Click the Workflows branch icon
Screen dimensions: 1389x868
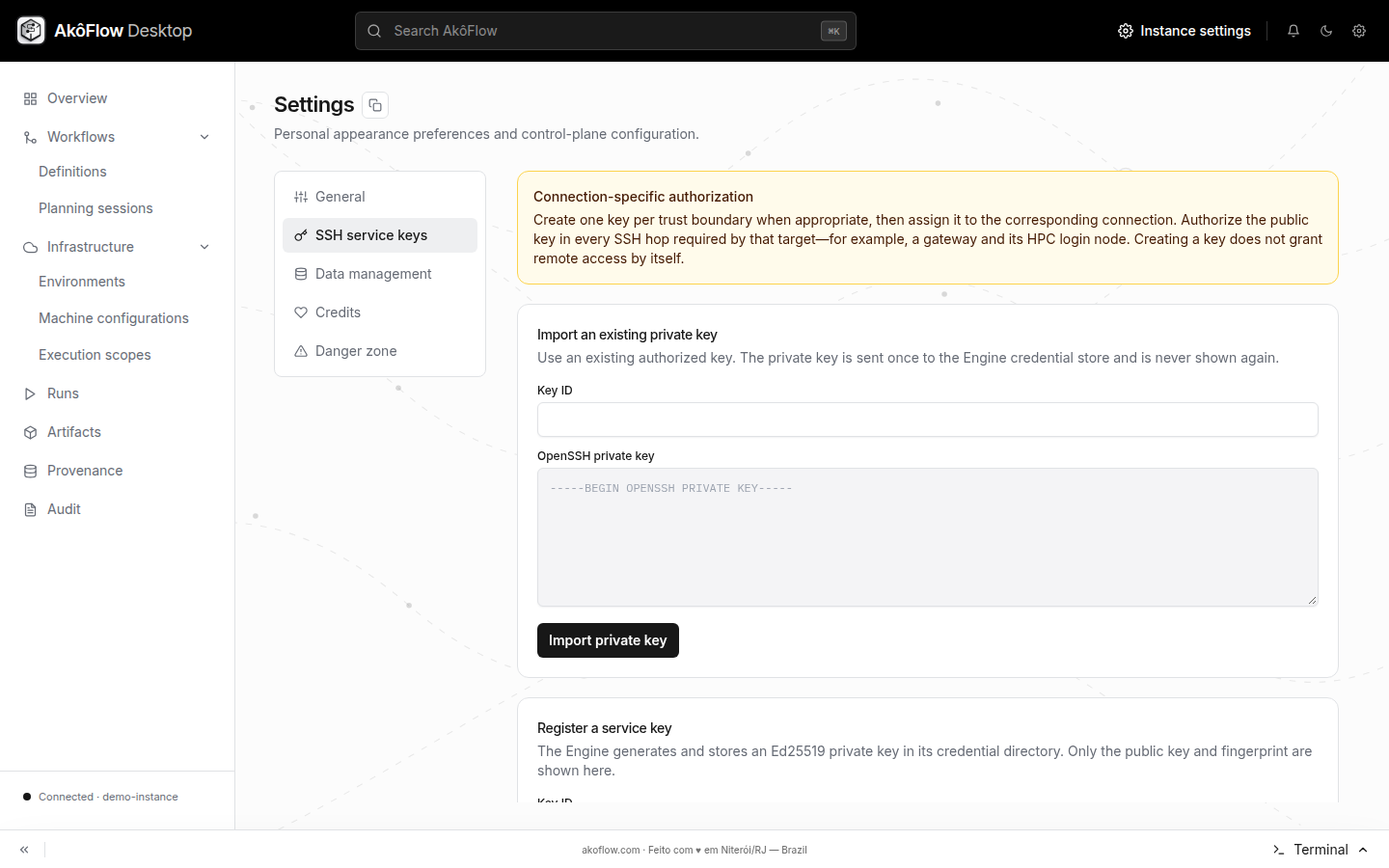tap(31, 137)
